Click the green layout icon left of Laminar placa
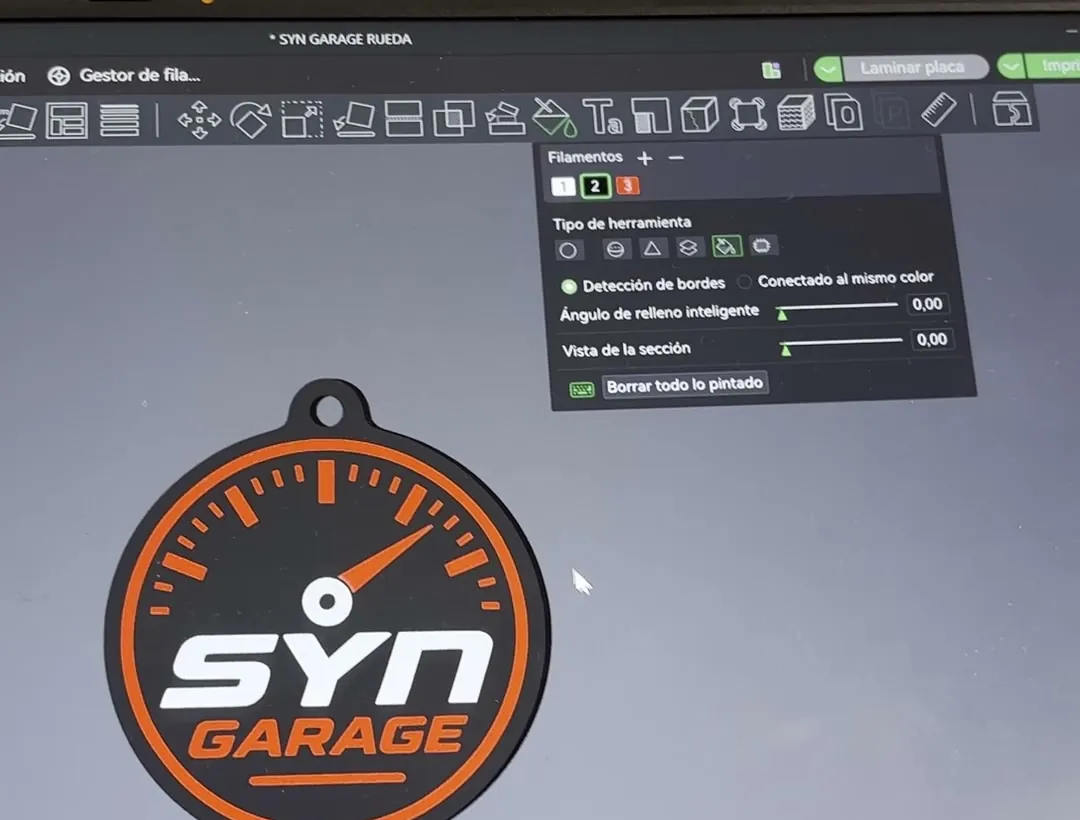 point(771,70)
